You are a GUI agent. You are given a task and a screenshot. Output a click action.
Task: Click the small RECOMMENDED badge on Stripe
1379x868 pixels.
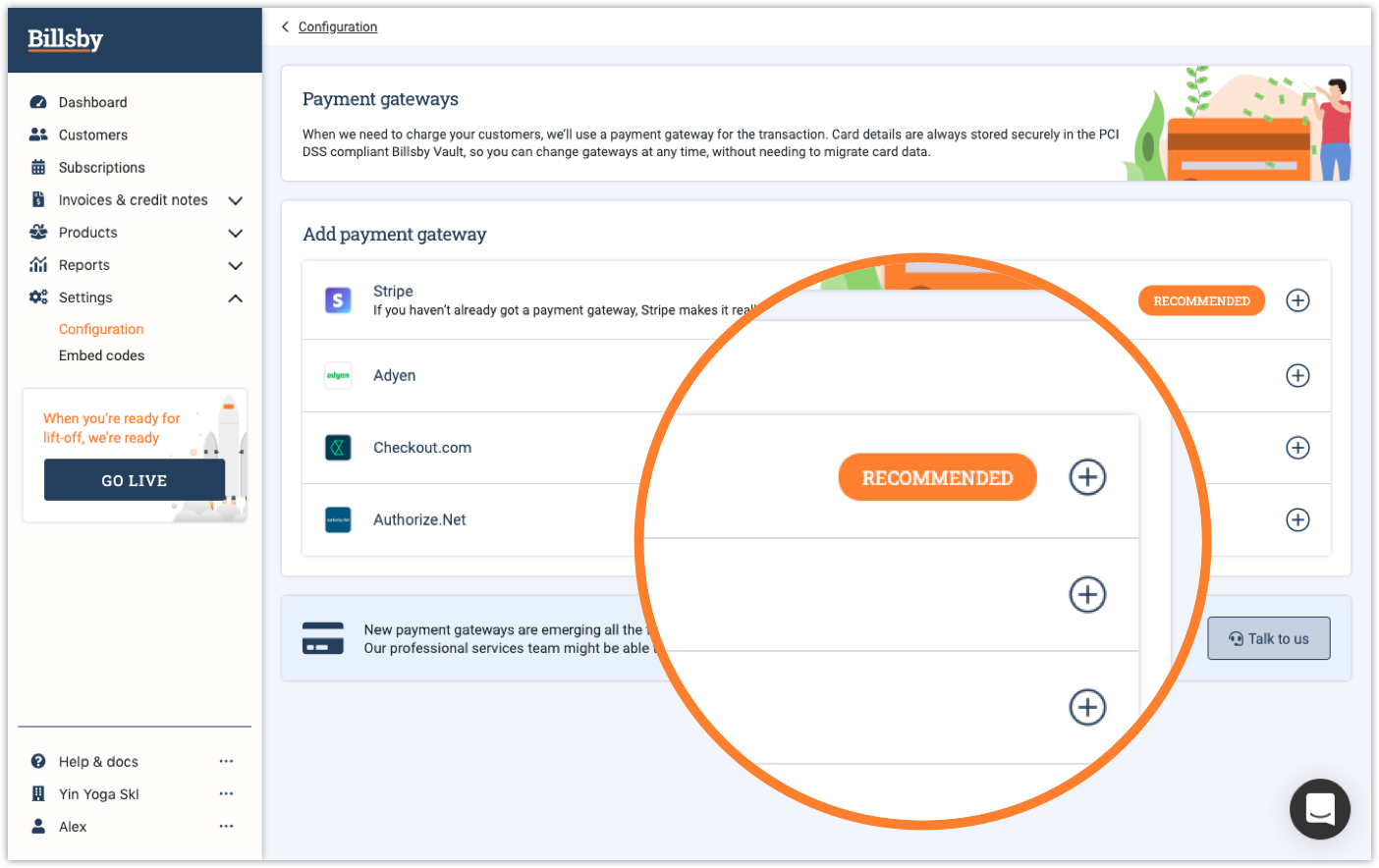(1201, 300)
